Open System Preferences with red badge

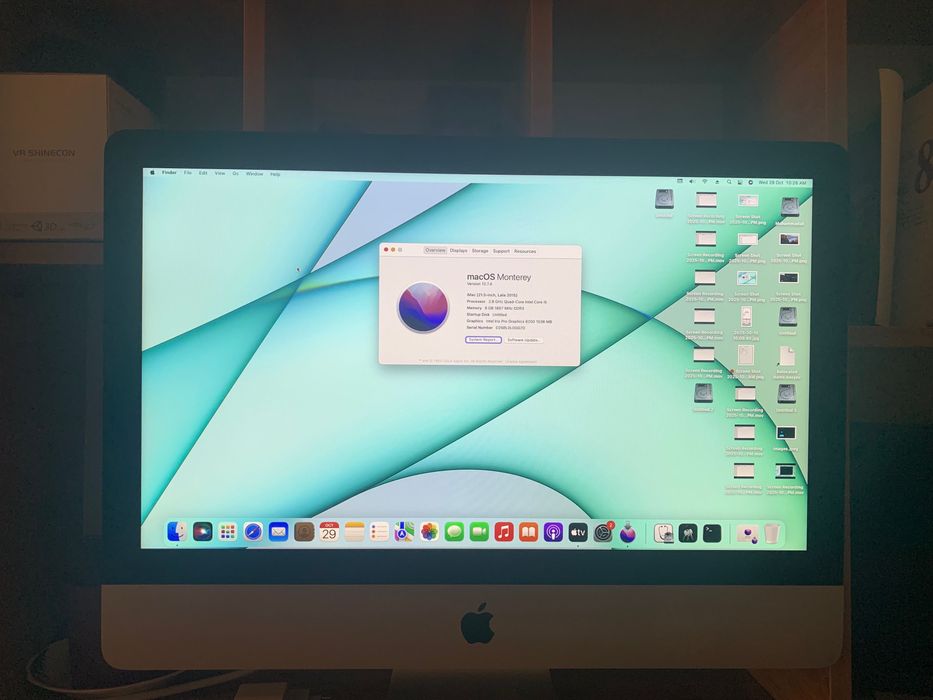[x=603, y=532]
